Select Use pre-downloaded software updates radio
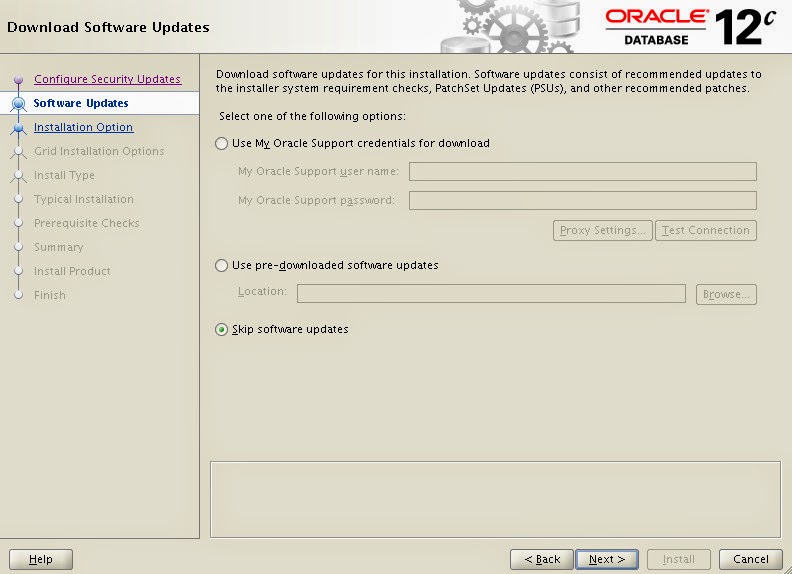This screenshot has height=574, width=792. click(221, 265)
